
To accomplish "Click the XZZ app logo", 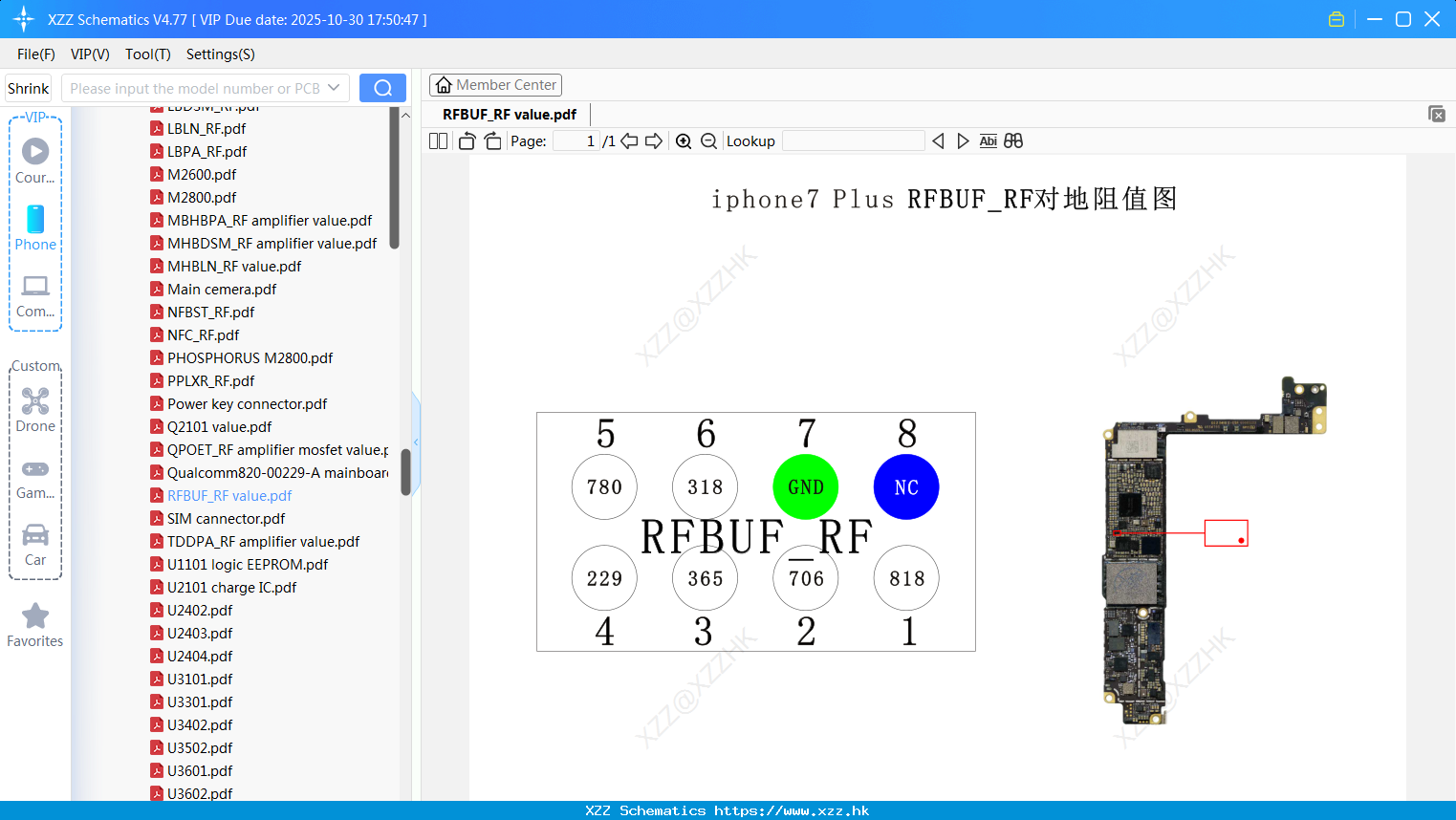I will click(24, 19).
